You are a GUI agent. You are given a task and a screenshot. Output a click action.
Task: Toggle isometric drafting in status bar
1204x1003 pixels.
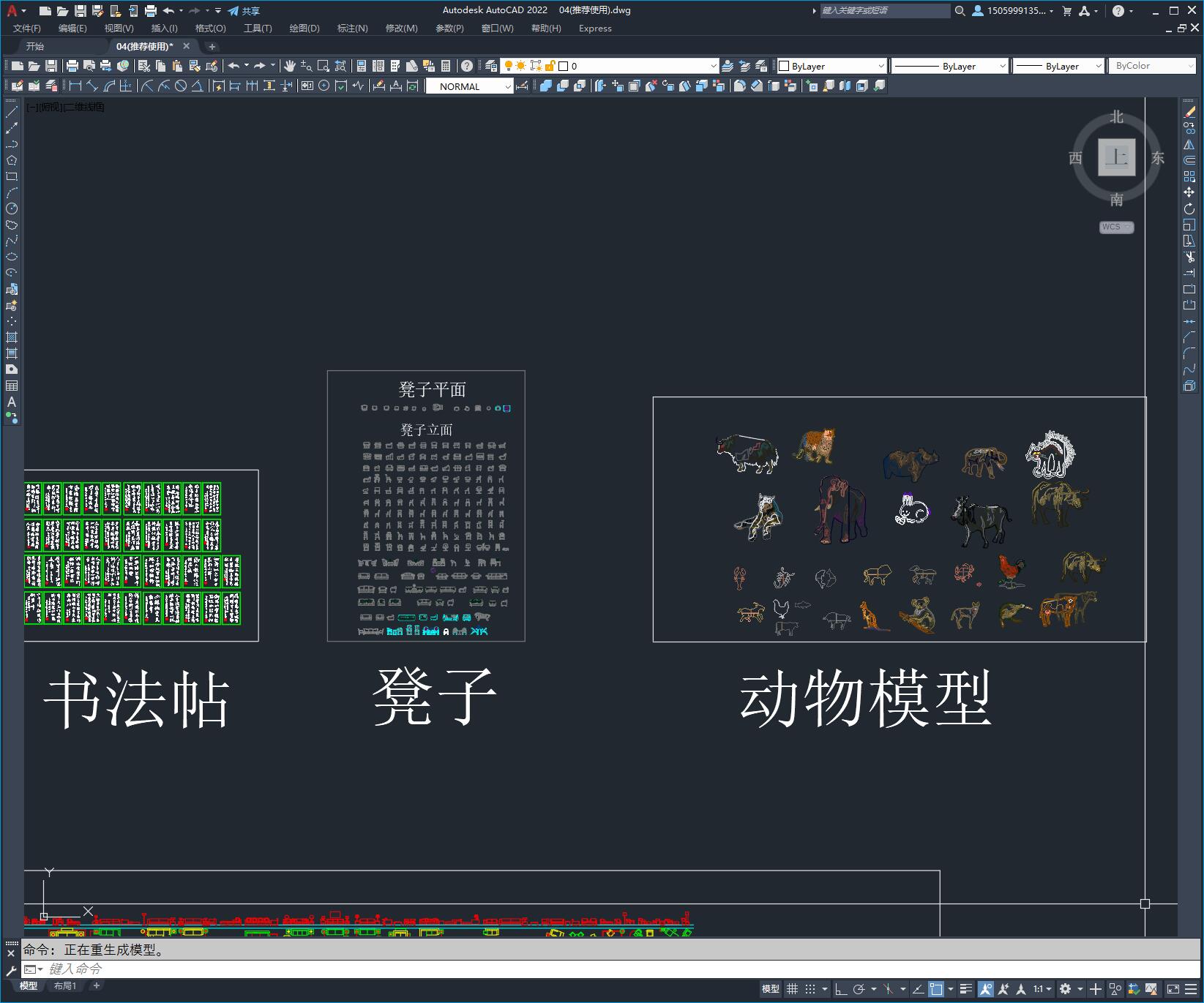pos(888,989)
